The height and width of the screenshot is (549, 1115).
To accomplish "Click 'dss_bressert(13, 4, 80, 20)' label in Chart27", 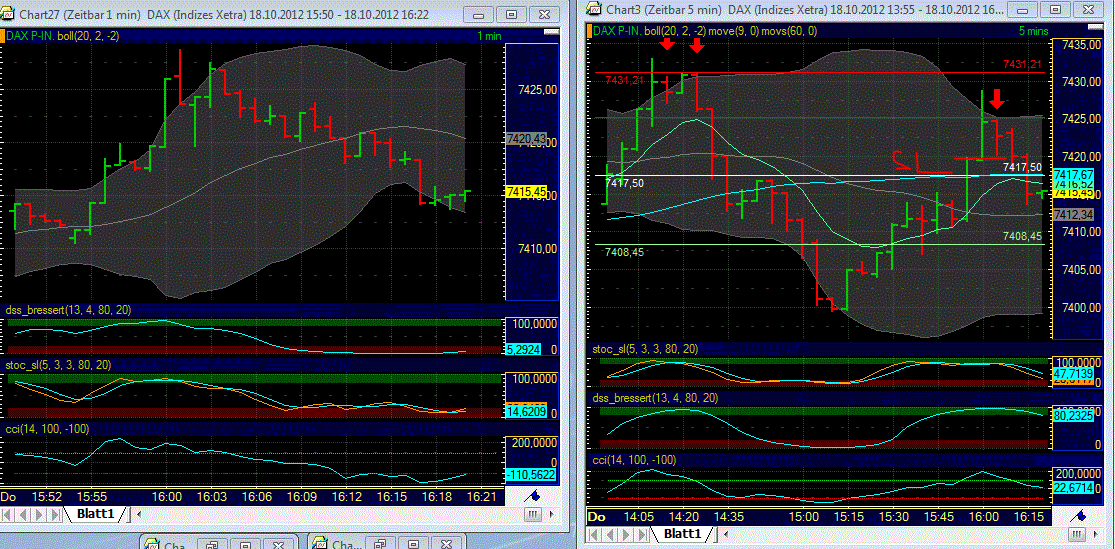I will [x=68, y=310].
